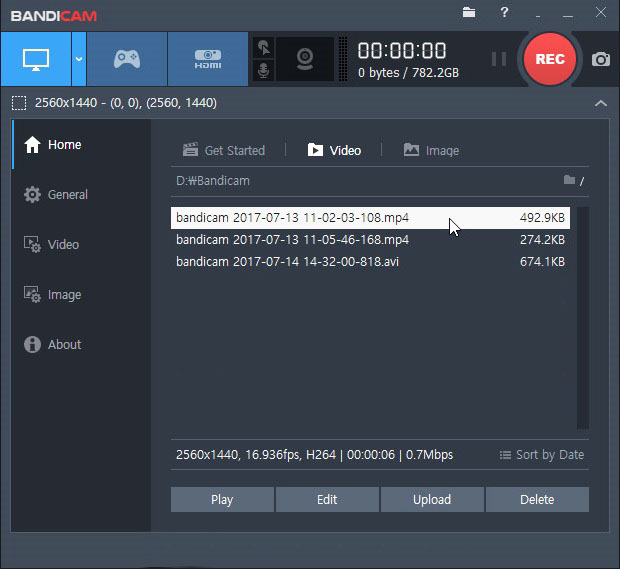Click the pause recording button
The height and width of the screenshot is (569, 620).
point(499,59)
